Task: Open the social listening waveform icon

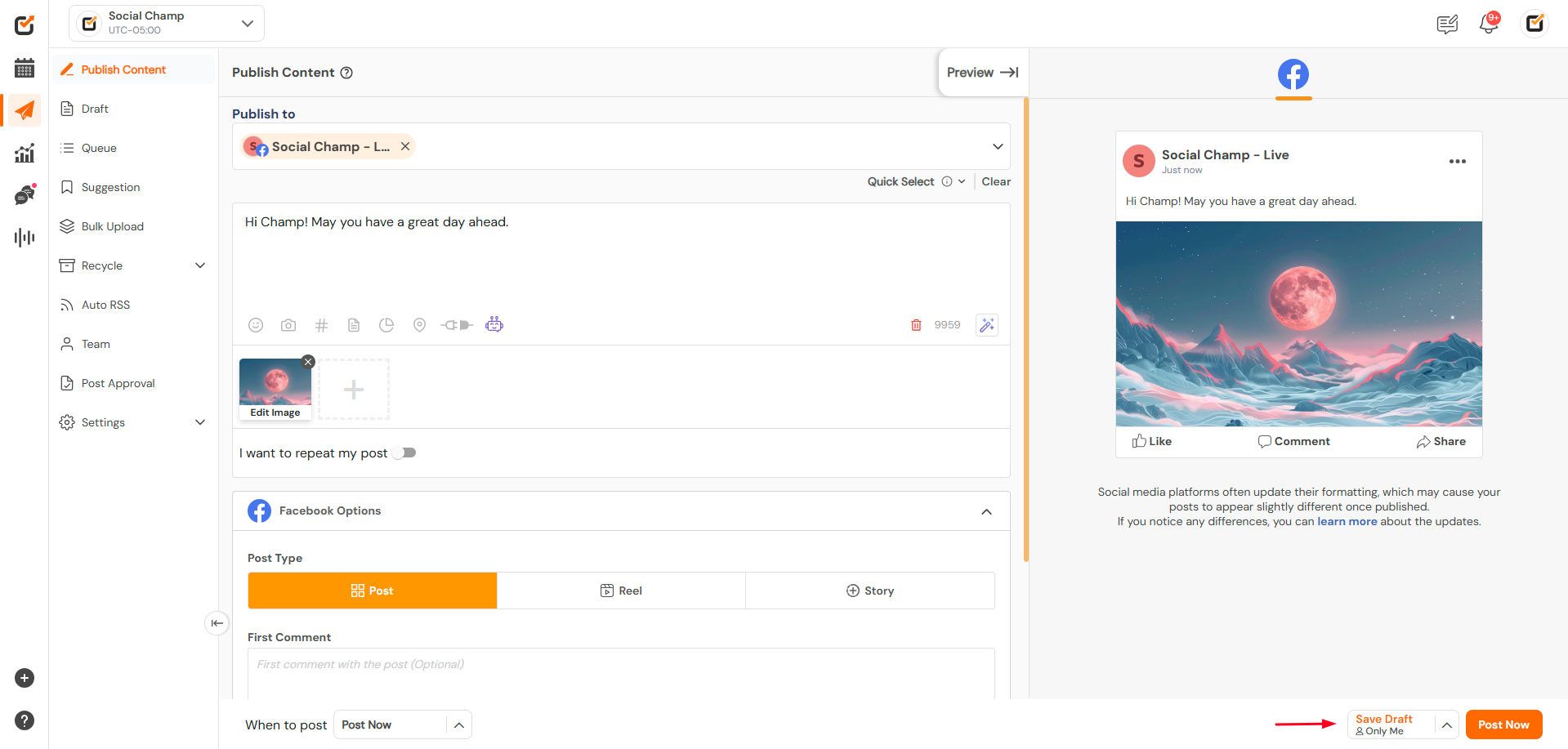Action: coord(25,238)
